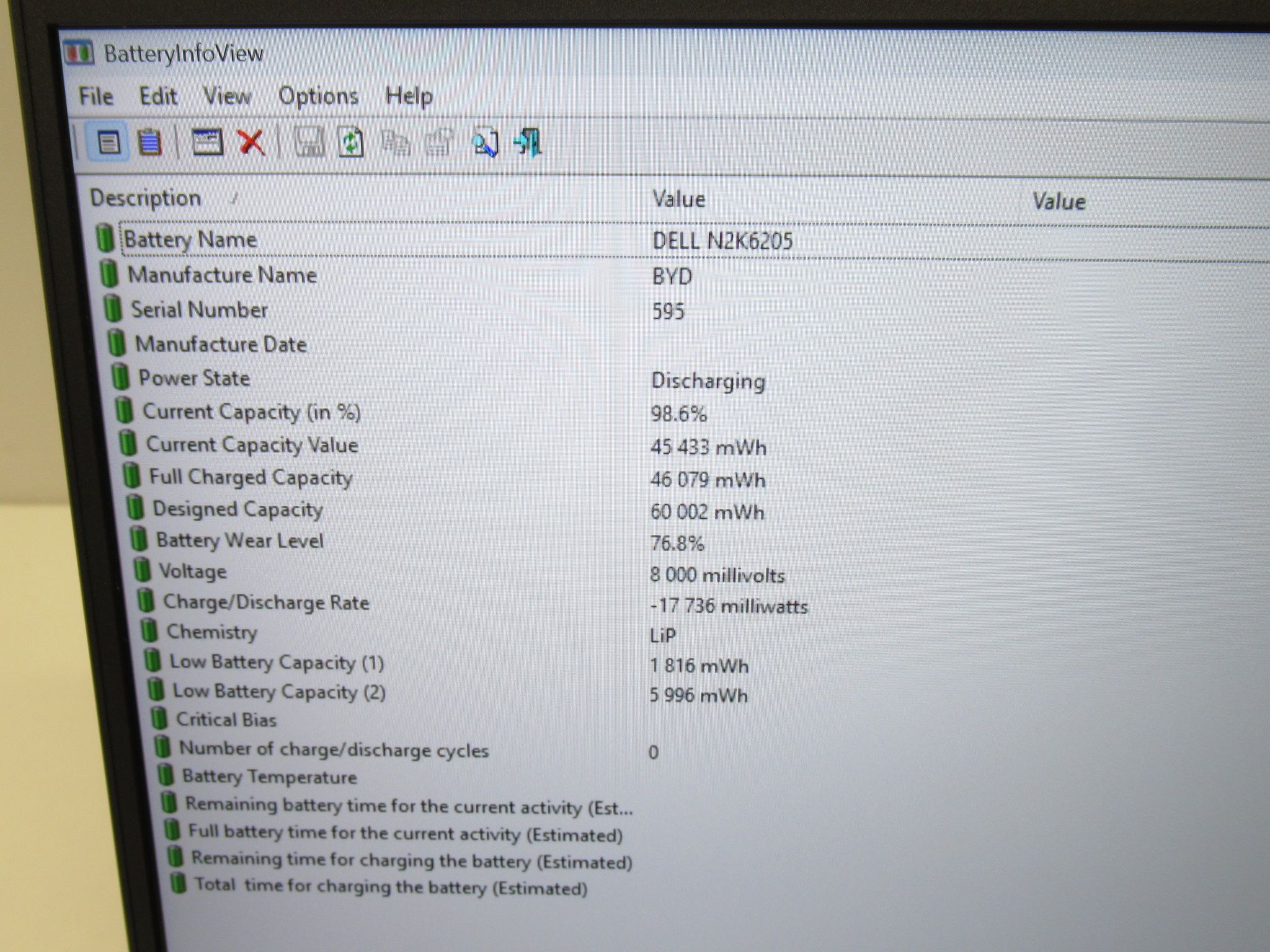Click the Exit door icon
The height and width of the screenshot is (952, 1270).
tap(528, 143)
